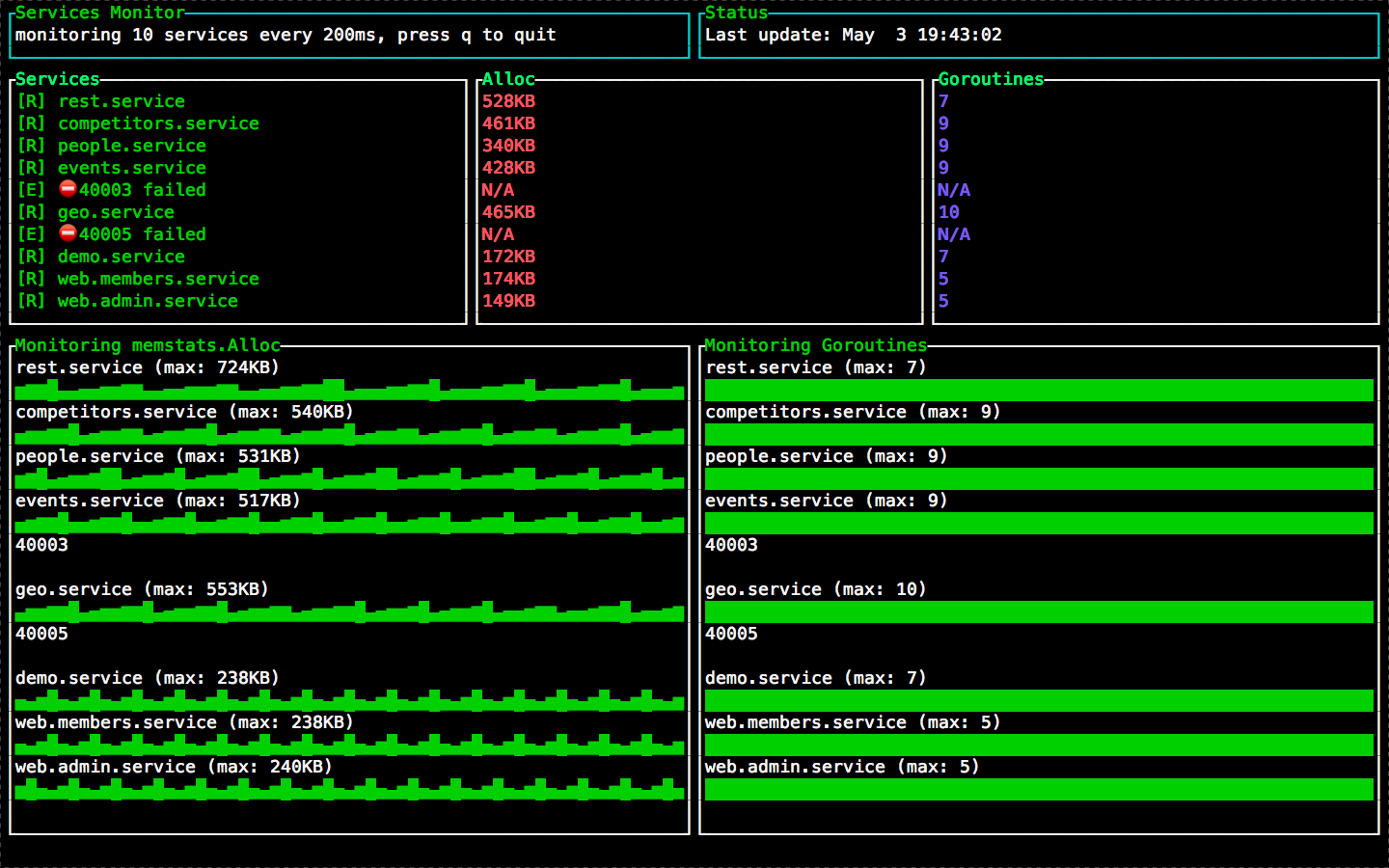Image resolution: width=1389 pixels, height=868 pixels.
Task: Click the '40005 failed' text
Action: (143, 234)
